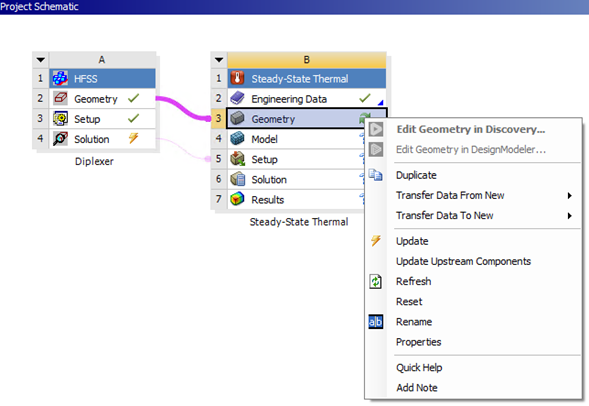Click the Diplexer system name label
The width and height of the screenshot is (589, 406).
pyautogui.click(x=94, y=161)
